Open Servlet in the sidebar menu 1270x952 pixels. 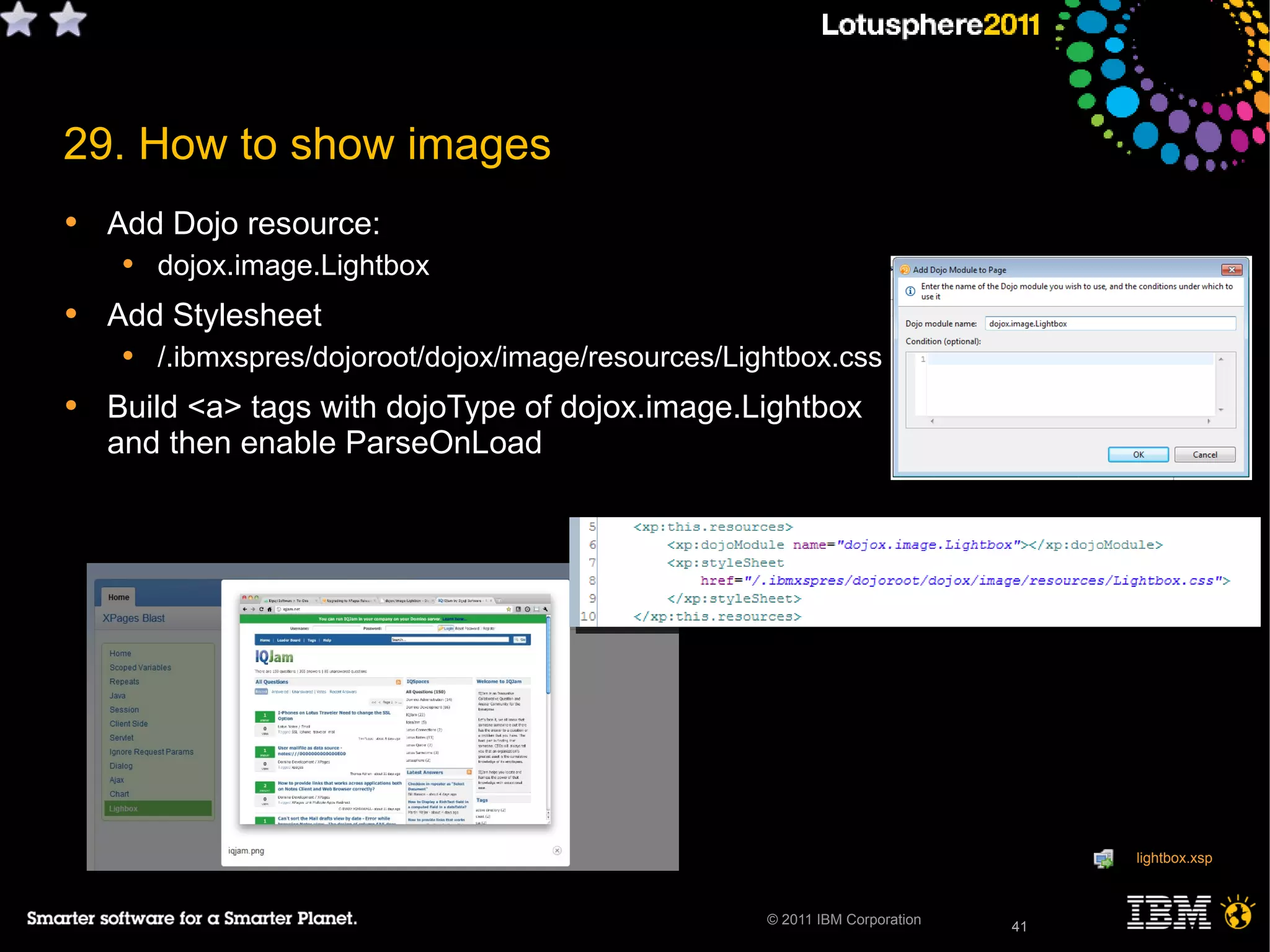tap(122, 738)
